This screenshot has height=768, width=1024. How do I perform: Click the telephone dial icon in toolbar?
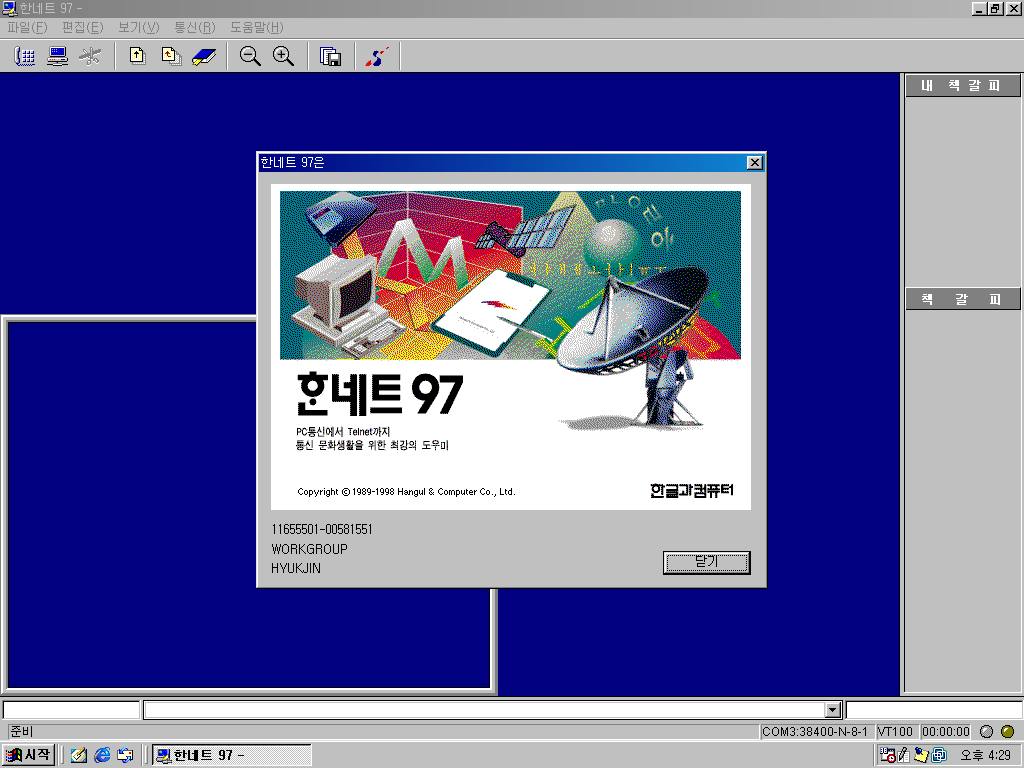[x=25, y=56]
